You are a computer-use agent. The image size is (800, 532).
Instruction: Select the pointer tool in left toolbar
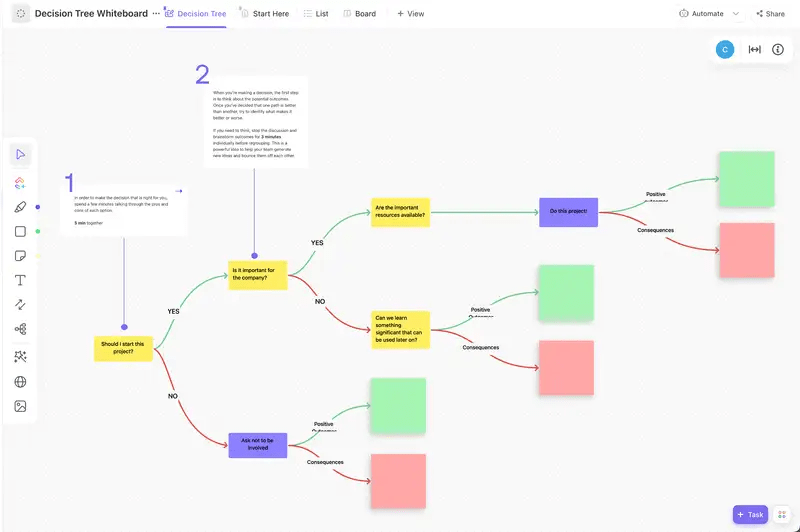click(x=20, y=154)
